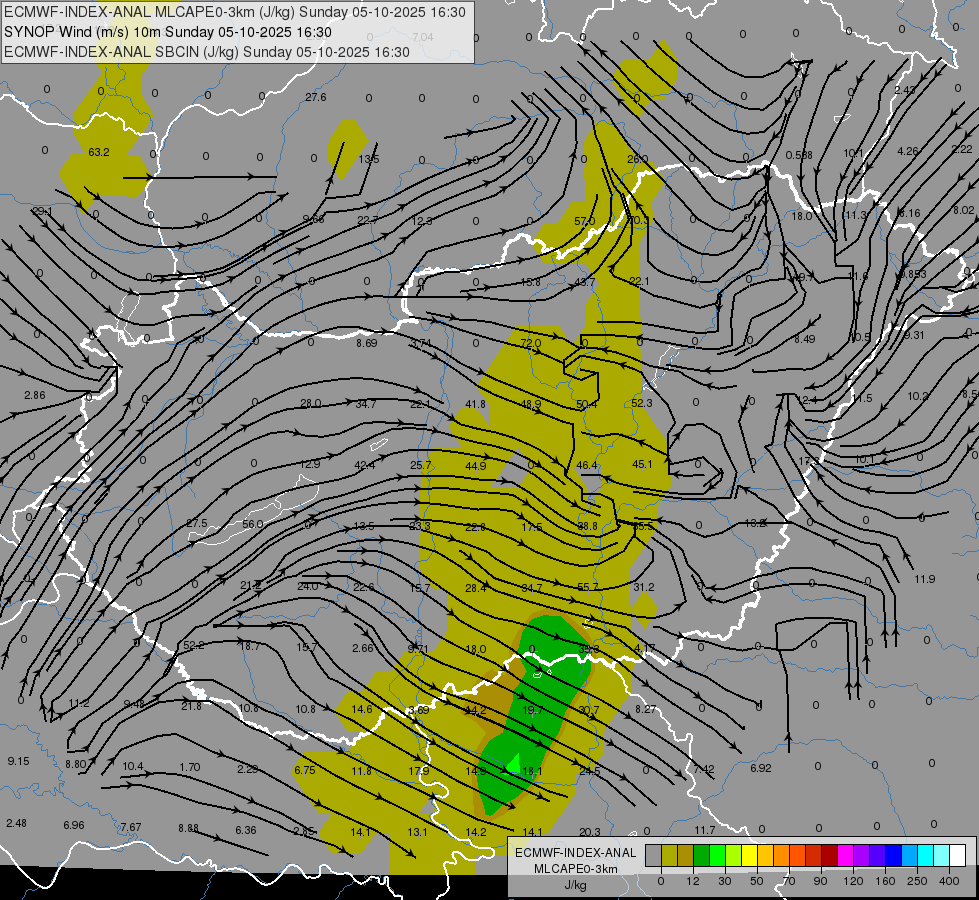Click the white swatch above 400
This screenshot has width=979, height=900.
coord(958,856)
